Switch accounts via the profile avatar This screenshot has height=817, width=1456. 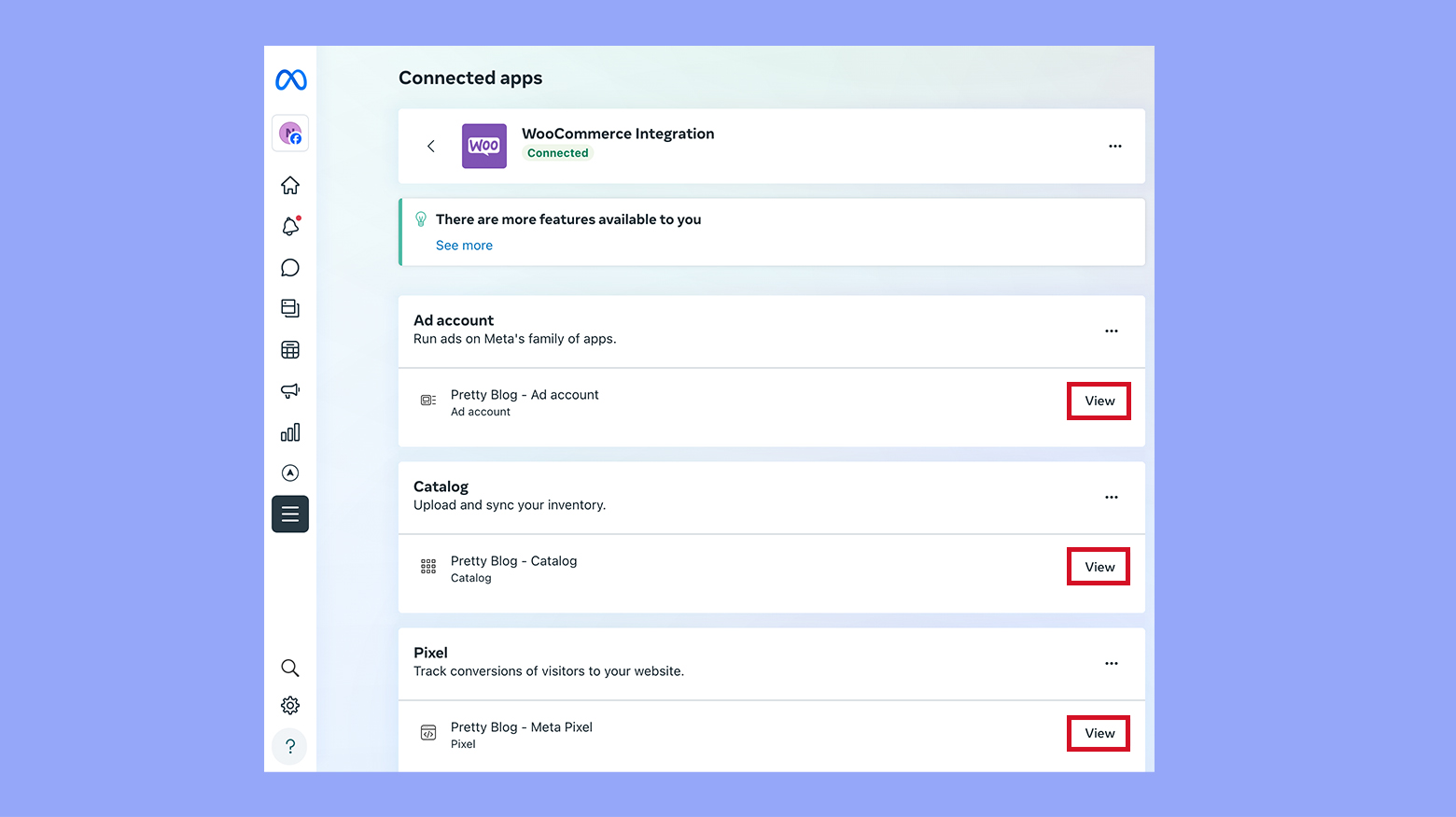point(290,133)
